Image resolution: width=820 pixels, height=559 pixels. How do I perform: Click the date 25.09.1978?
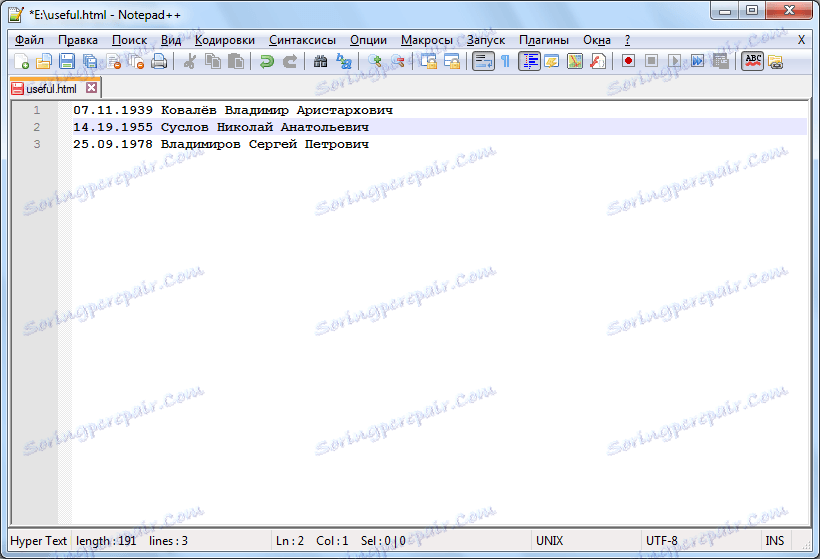pyautogui.click(x=113, y=144)
